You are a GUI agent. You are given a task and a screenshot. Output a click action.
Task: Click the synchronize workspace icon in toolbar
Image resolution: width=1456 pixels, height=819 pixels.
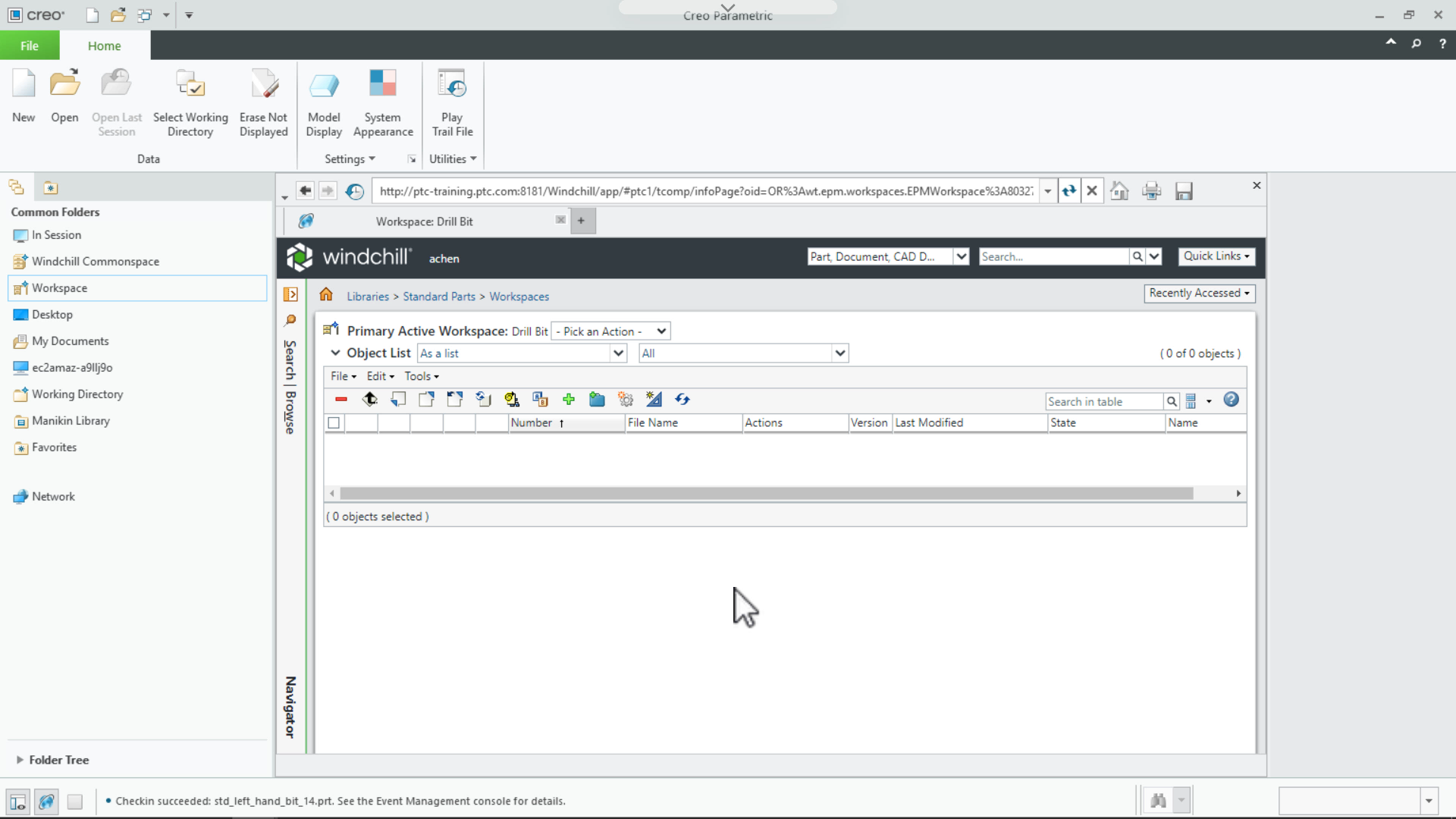[x=682, y=400]
